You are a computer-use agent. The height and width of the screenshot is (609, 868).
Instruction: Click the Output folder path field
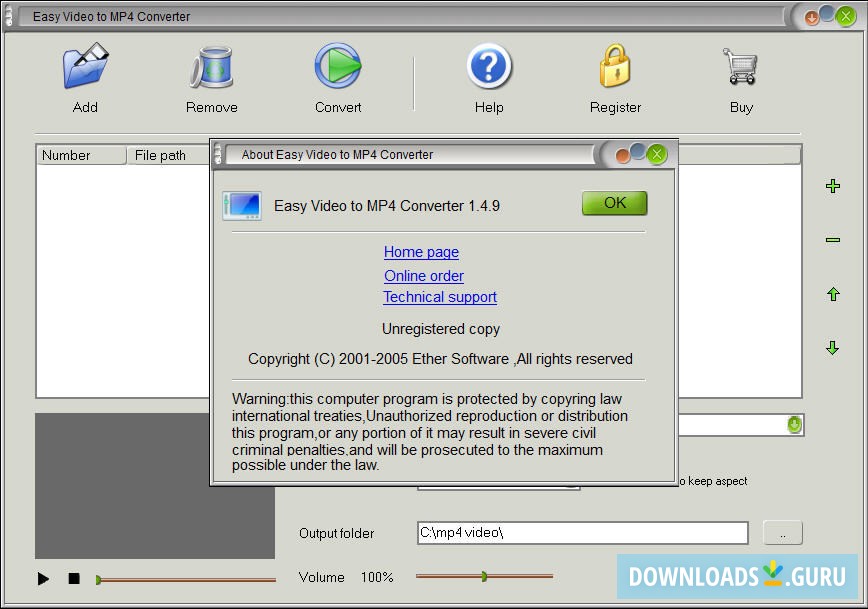(582, 533)
